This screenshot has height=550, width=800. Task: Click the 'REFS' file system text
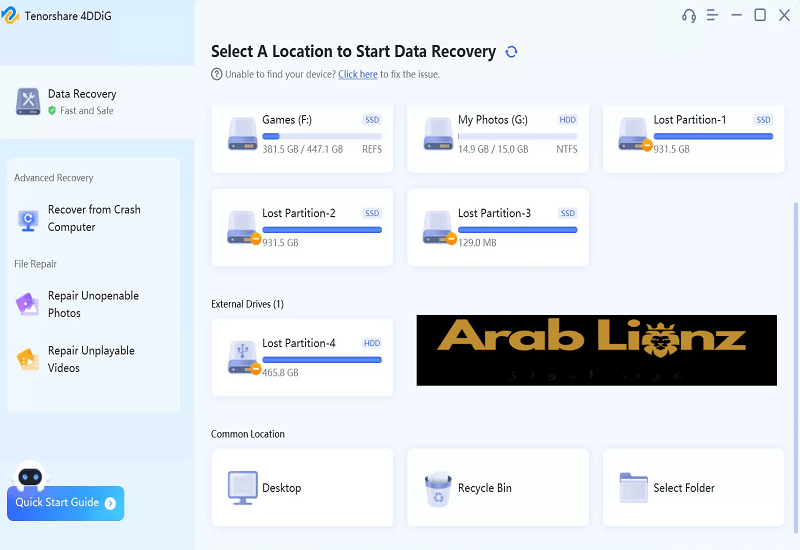372,149
